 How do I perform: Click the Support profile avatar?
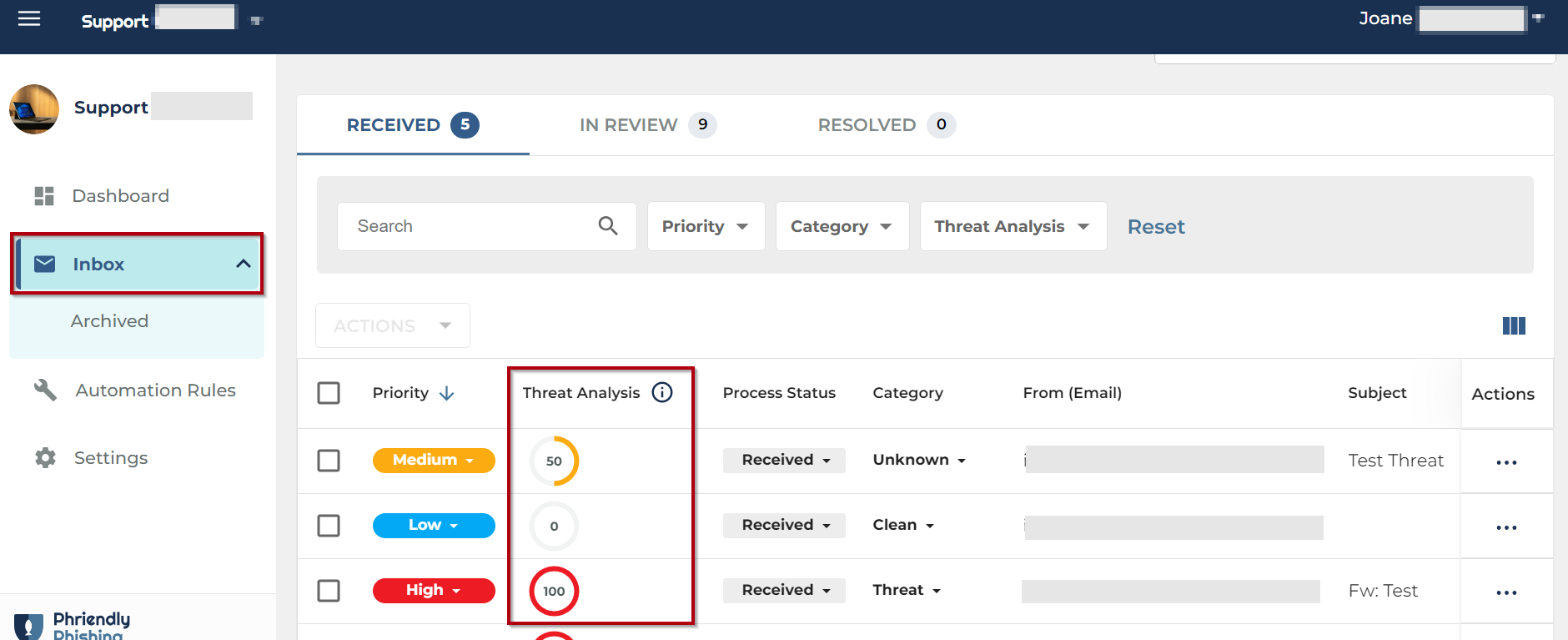34,109
